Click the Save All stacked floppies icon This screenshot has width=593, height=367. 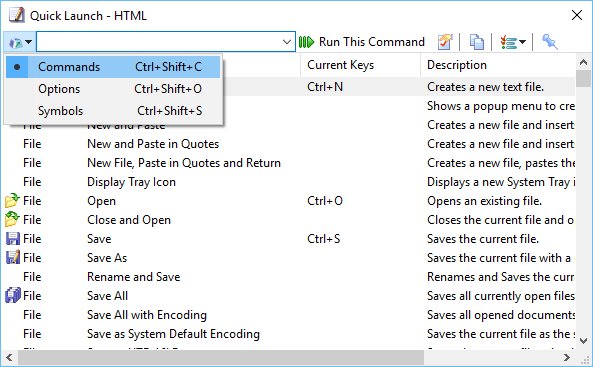coord(12,295)
